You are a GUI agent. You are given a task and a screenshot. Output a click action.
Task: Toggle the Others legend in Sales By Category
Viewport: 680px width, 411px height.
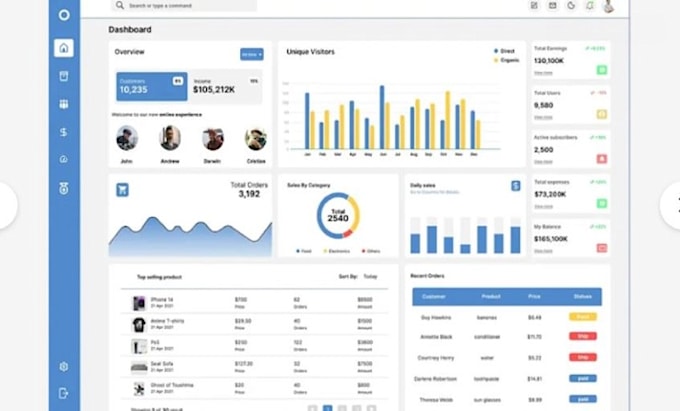(371, 251)
